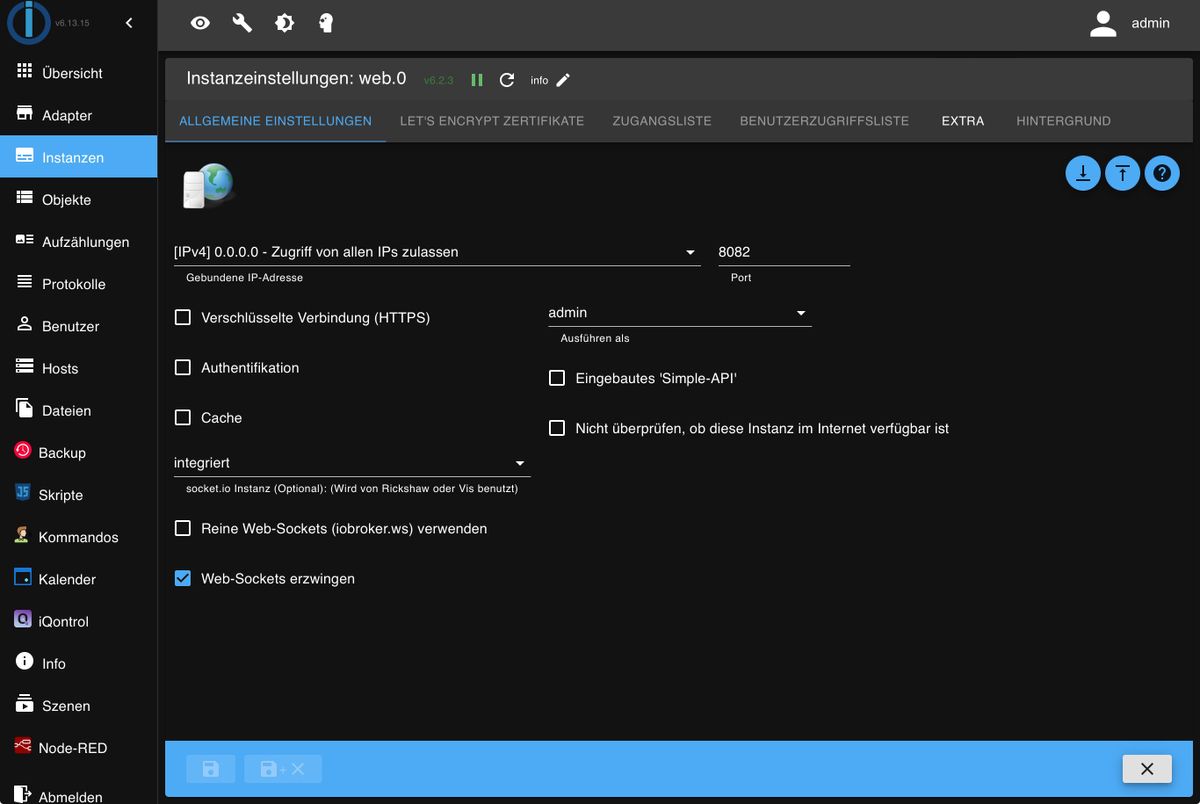Pause the web.0 instance

(x=477, y=80)
